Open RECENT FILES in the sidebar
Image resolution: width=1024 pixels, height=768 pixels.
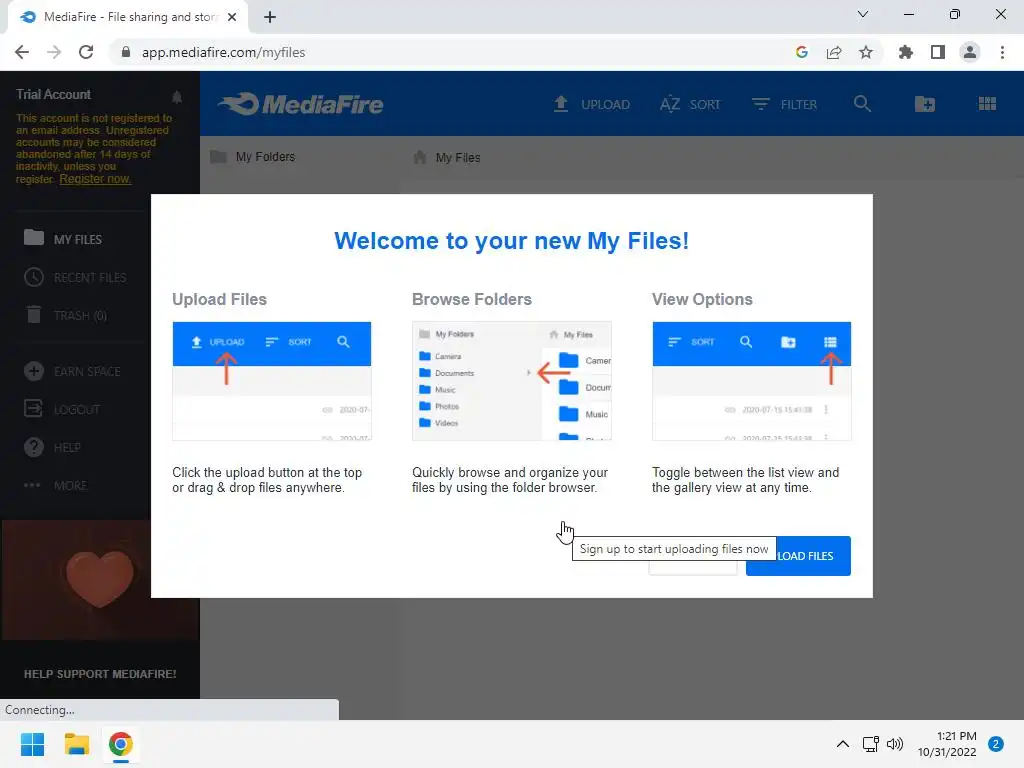(x=75, y=278)
